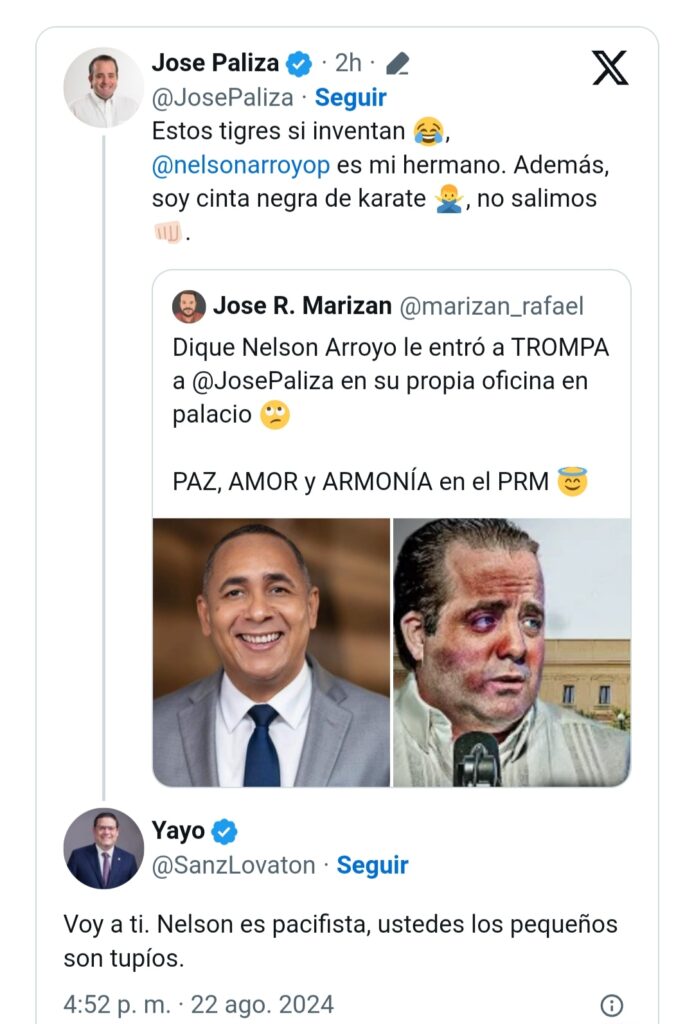Screen dimensions: 694x1024
Task: Click the X logo in the top right
Action: coord(610,68)
